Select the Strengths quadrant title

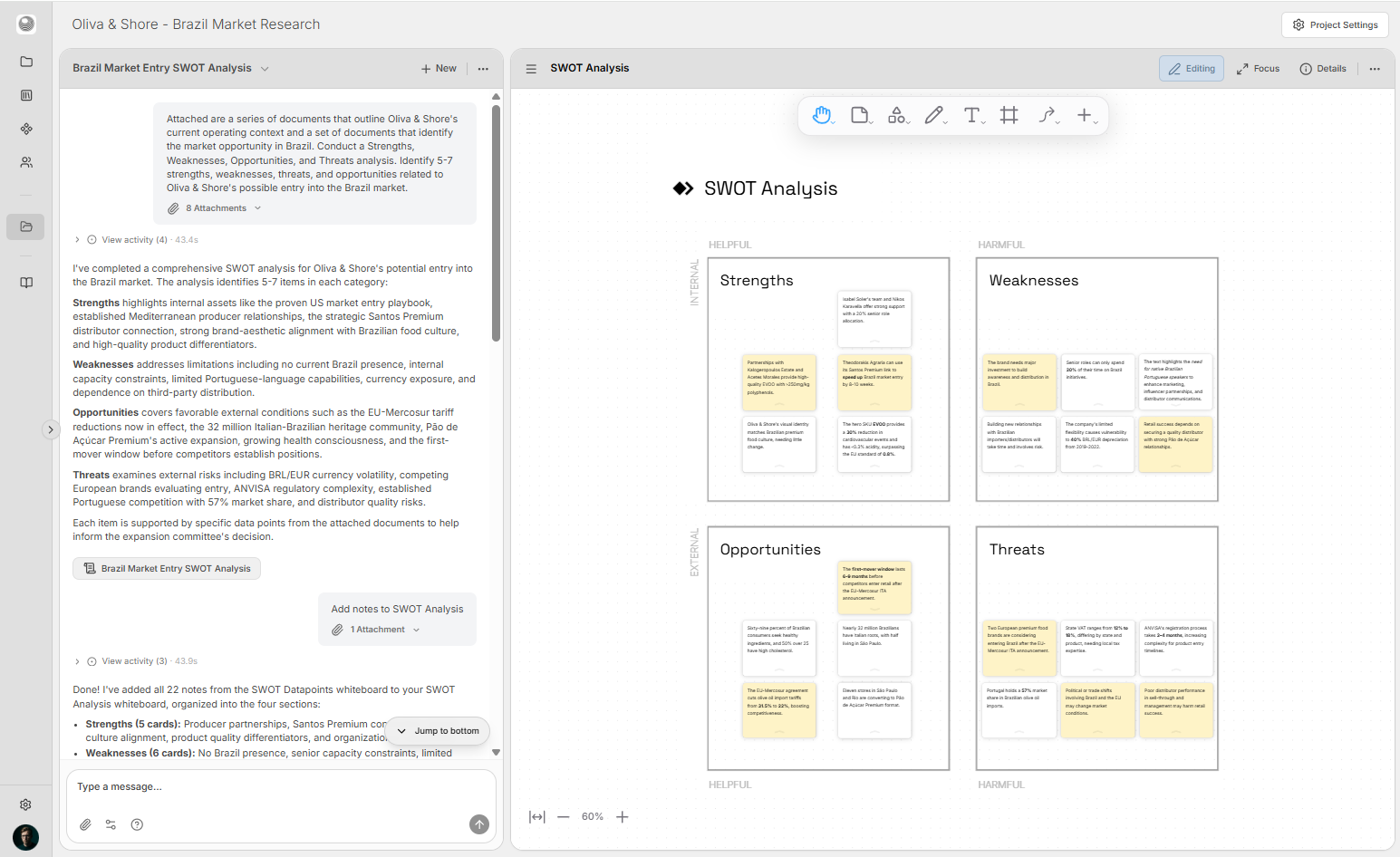[757, 281]
